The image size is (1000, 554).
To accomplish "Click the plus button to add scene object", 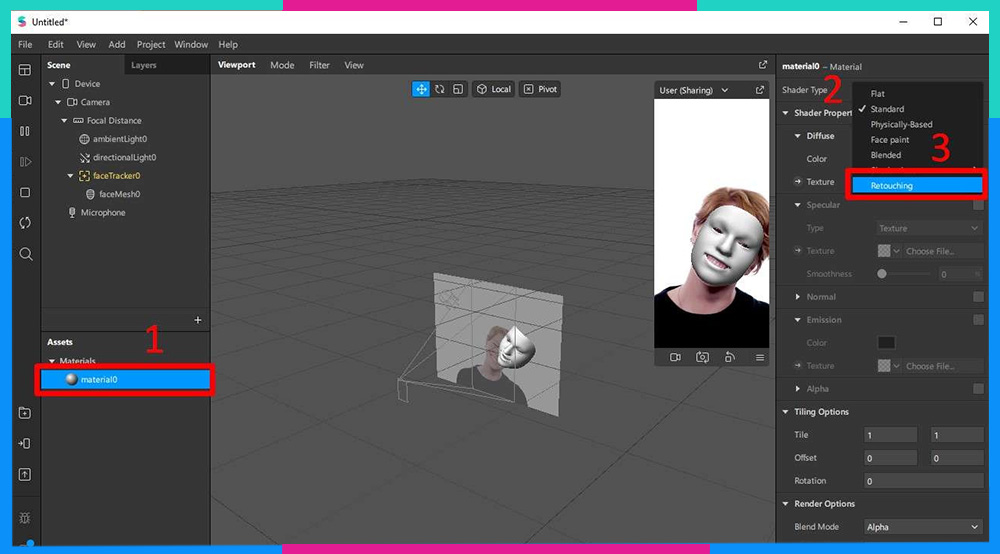I will (x=198, y=320).
